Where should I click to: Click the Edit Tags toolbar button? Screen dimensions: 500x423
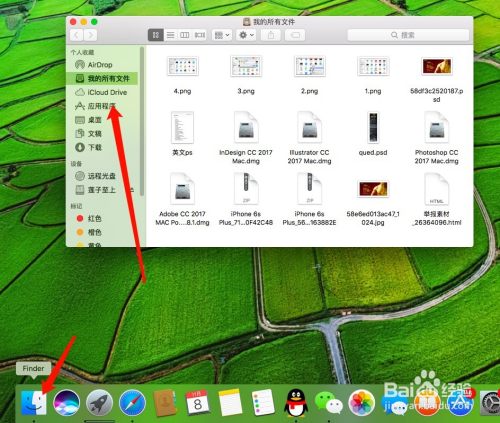click(x=295, y=35)
